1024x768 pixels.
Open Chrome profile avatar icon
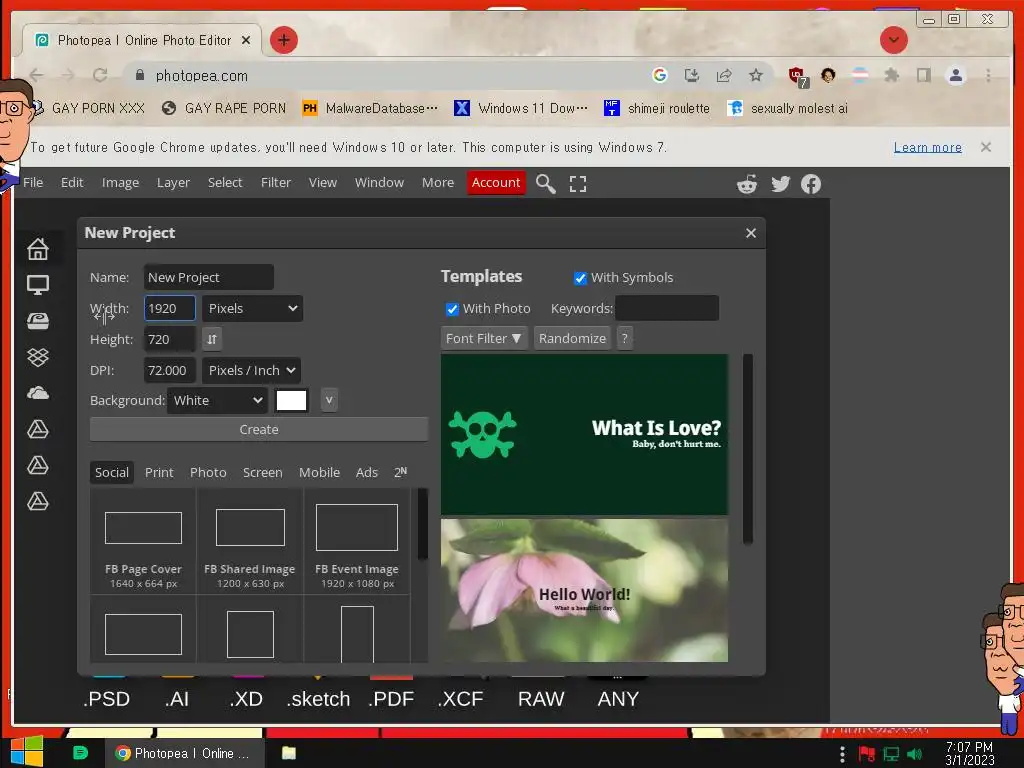click(955, 75)
